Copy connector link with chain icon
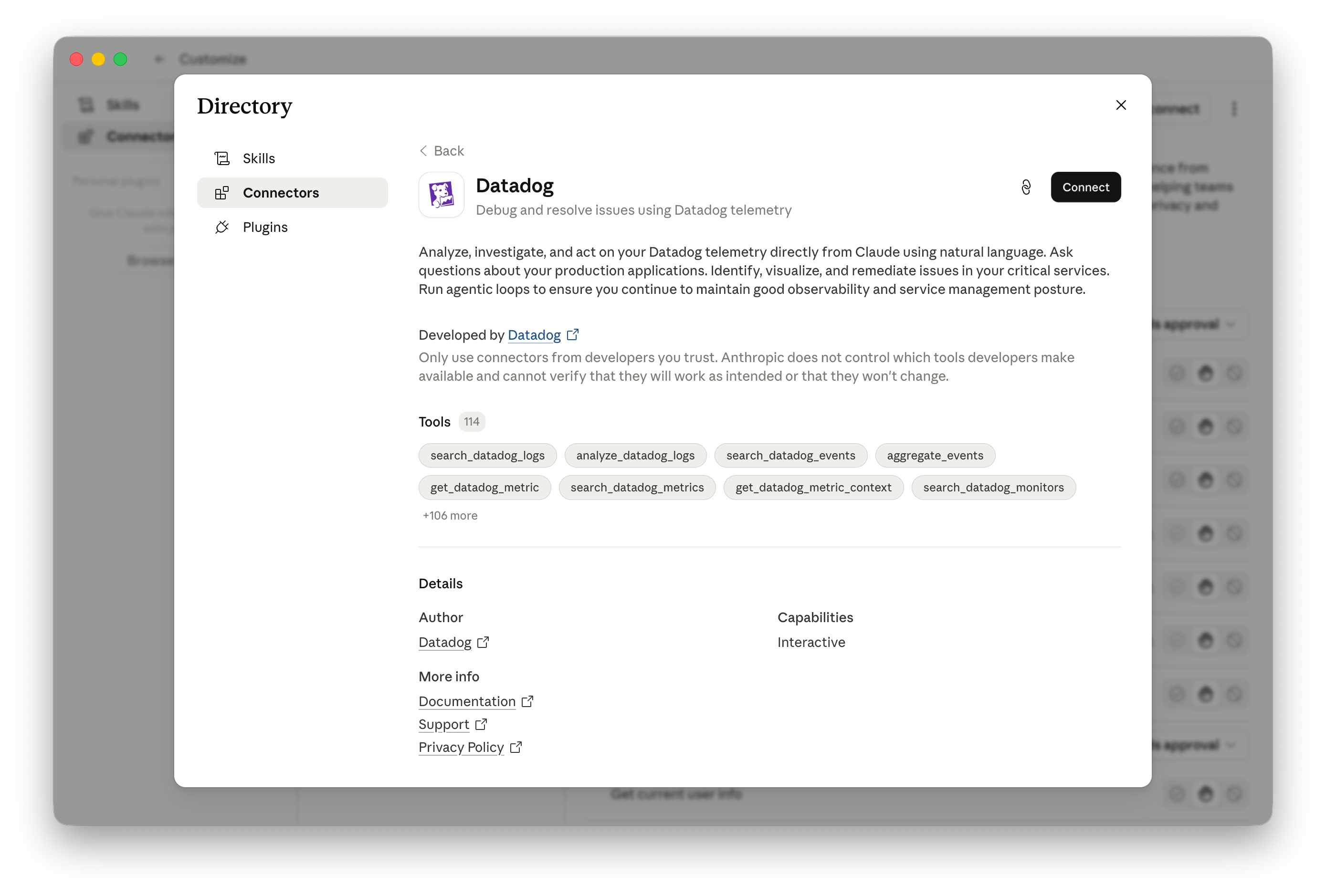This screenshot has width=1326, height=896. [1026, 187]
